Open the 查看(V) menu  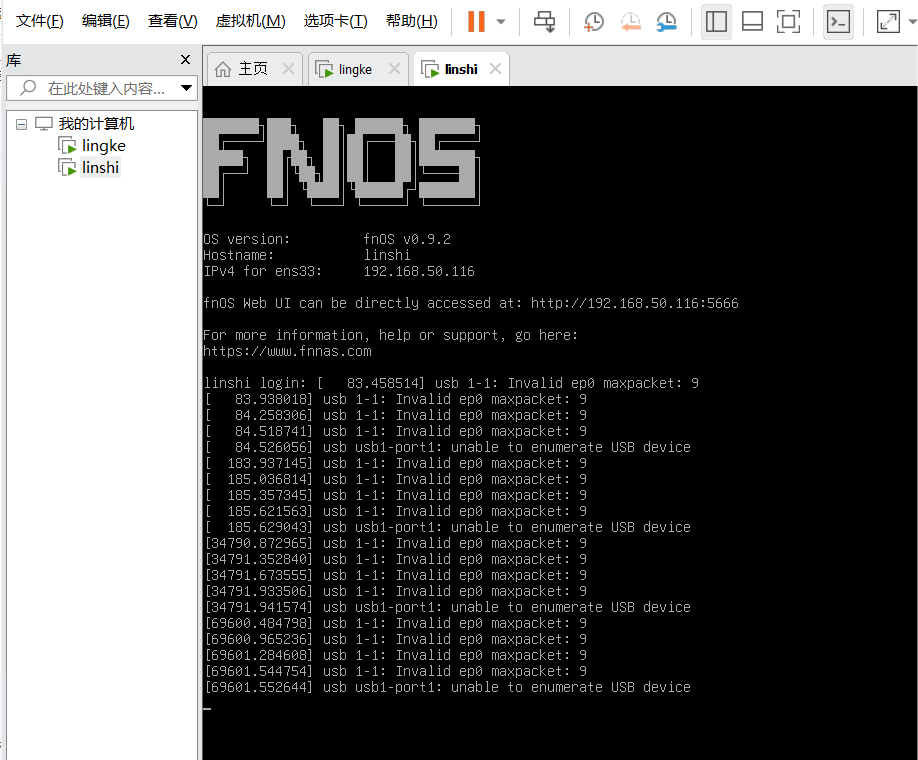coord(173,21)
